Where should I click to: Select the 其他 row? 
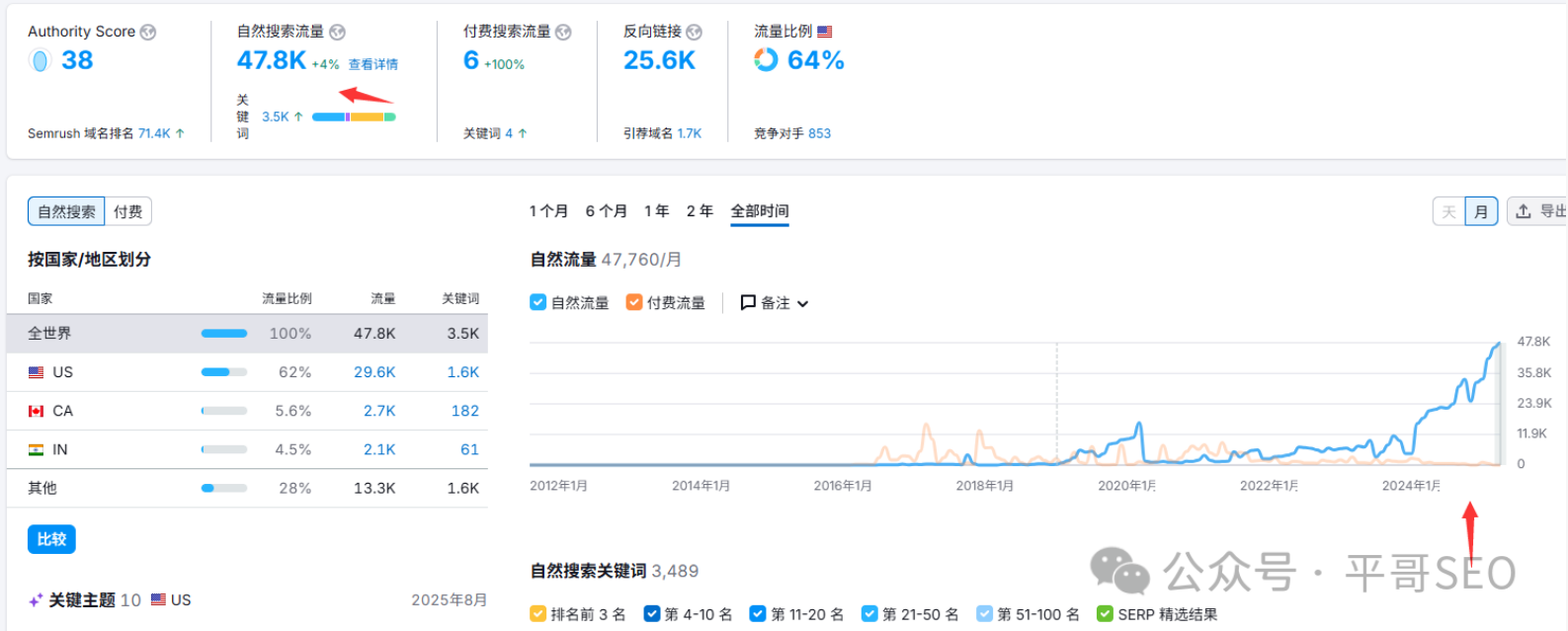pos(247,488)
